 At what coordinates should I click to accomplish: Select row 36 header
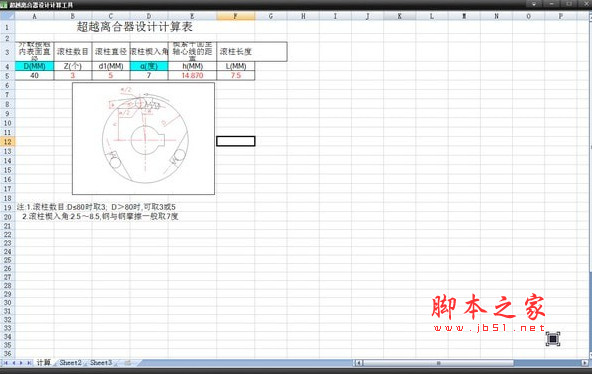(x=7, y=354)
